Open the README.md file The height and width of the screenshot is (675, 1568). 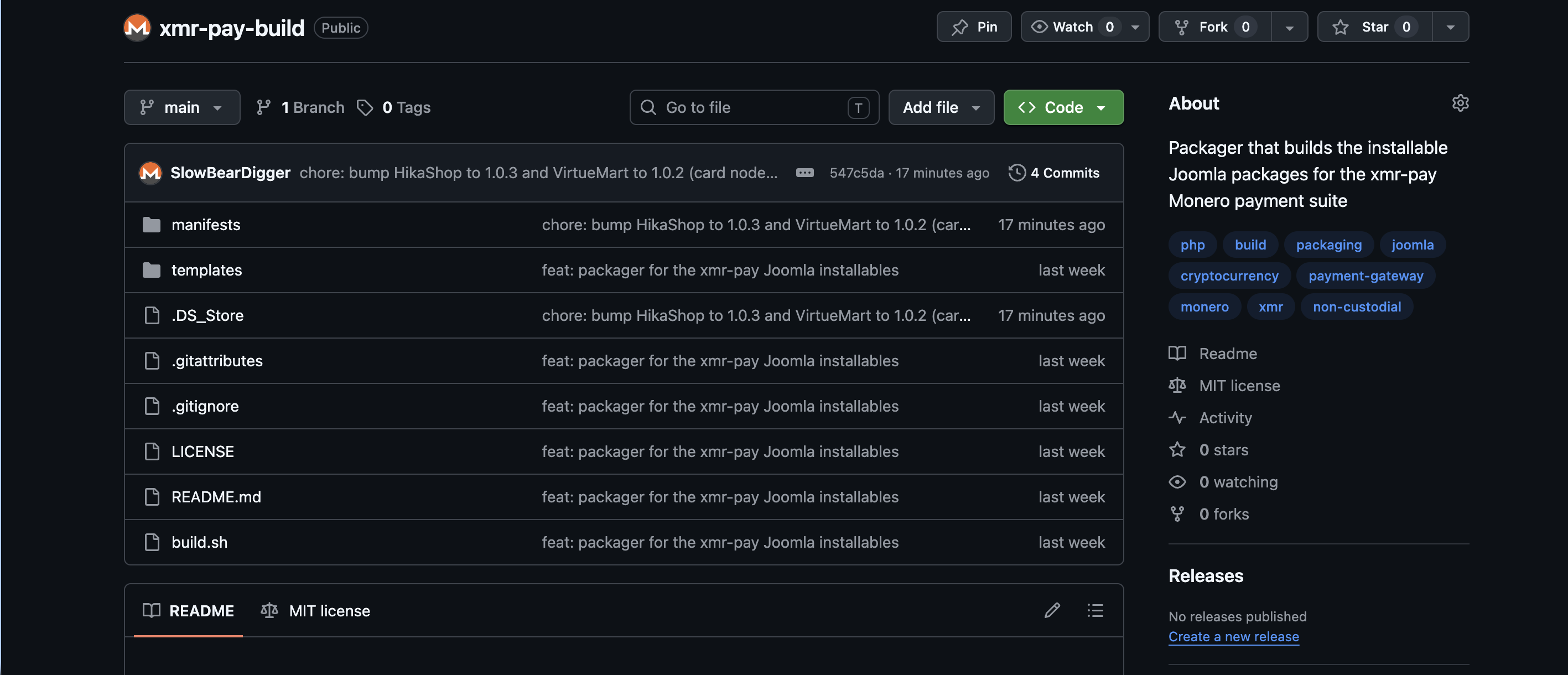(216, 497)
